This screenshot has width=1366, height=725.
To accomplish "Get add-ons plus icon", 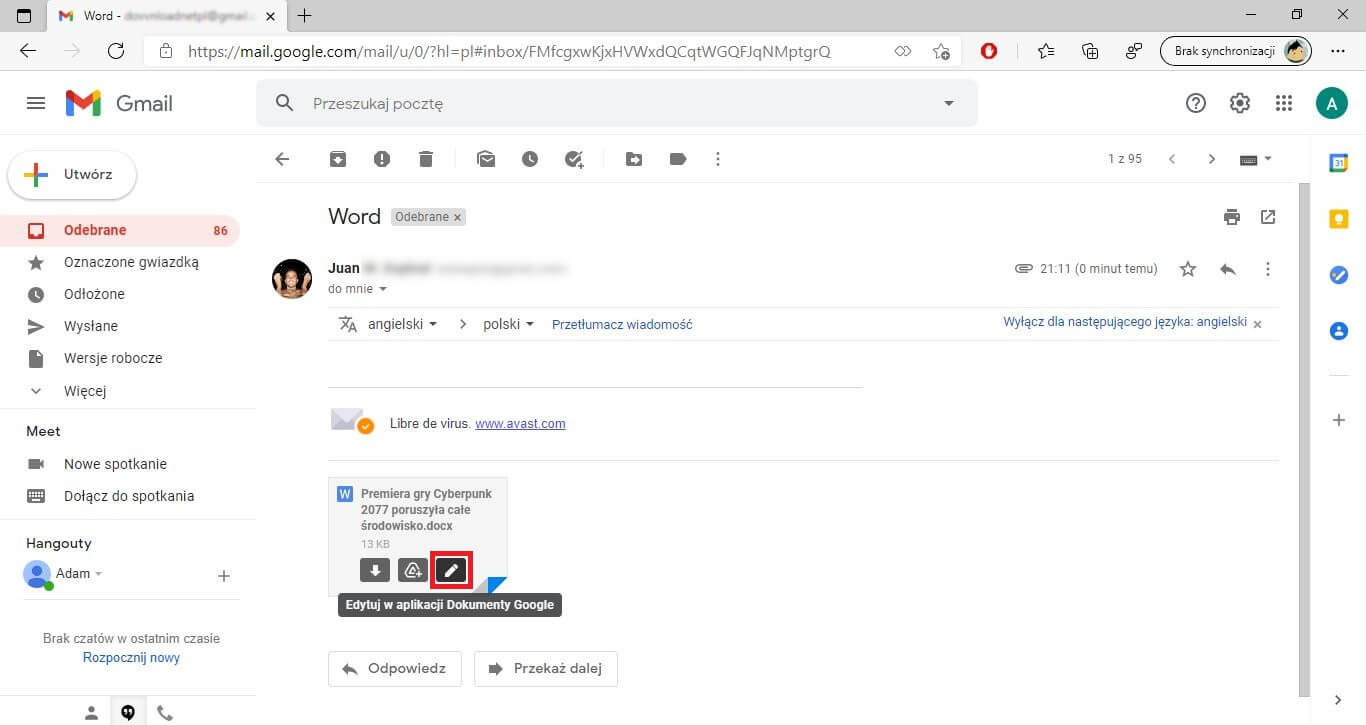I will click(1339, 420).
